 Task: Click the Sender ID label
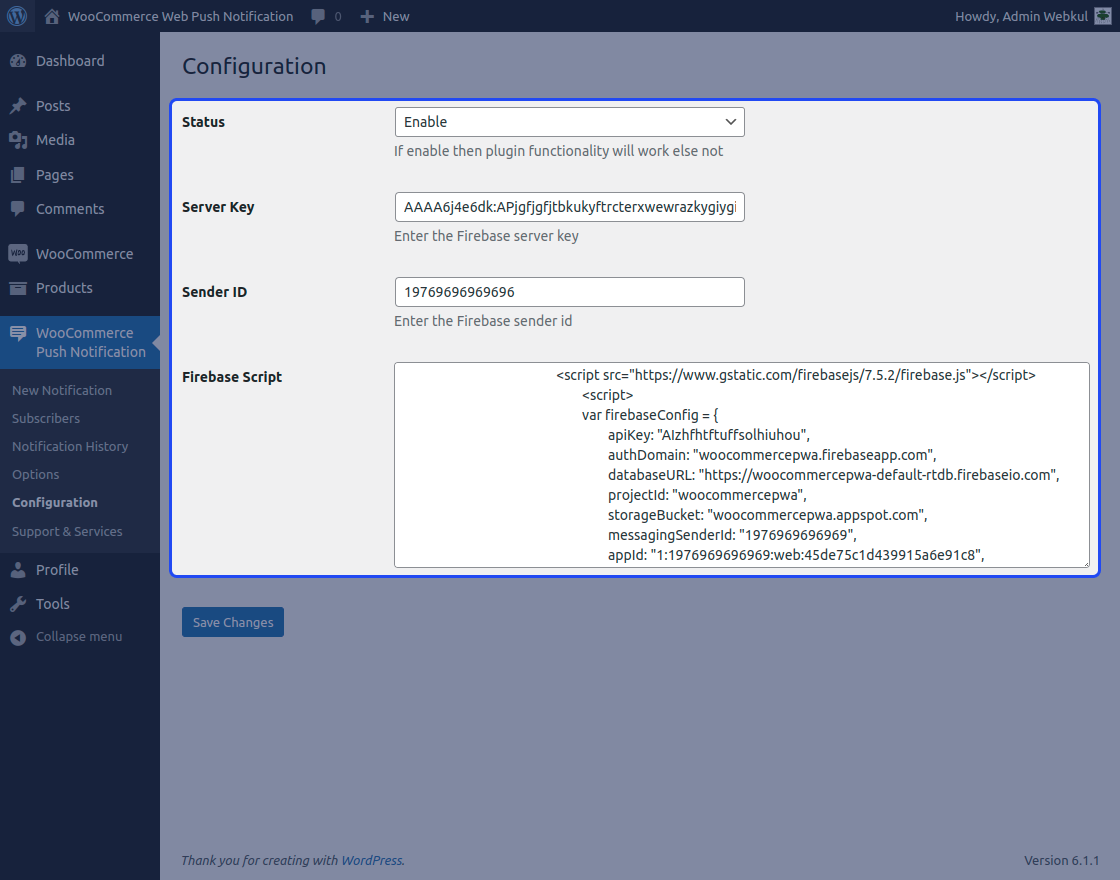pyautogui.click(x=214, y=292)
